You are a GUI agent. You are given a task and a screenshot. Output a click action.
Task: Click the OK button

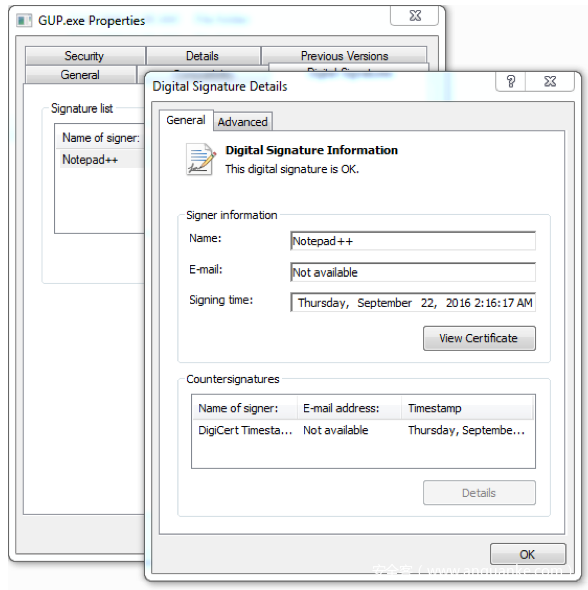(527, 554)
